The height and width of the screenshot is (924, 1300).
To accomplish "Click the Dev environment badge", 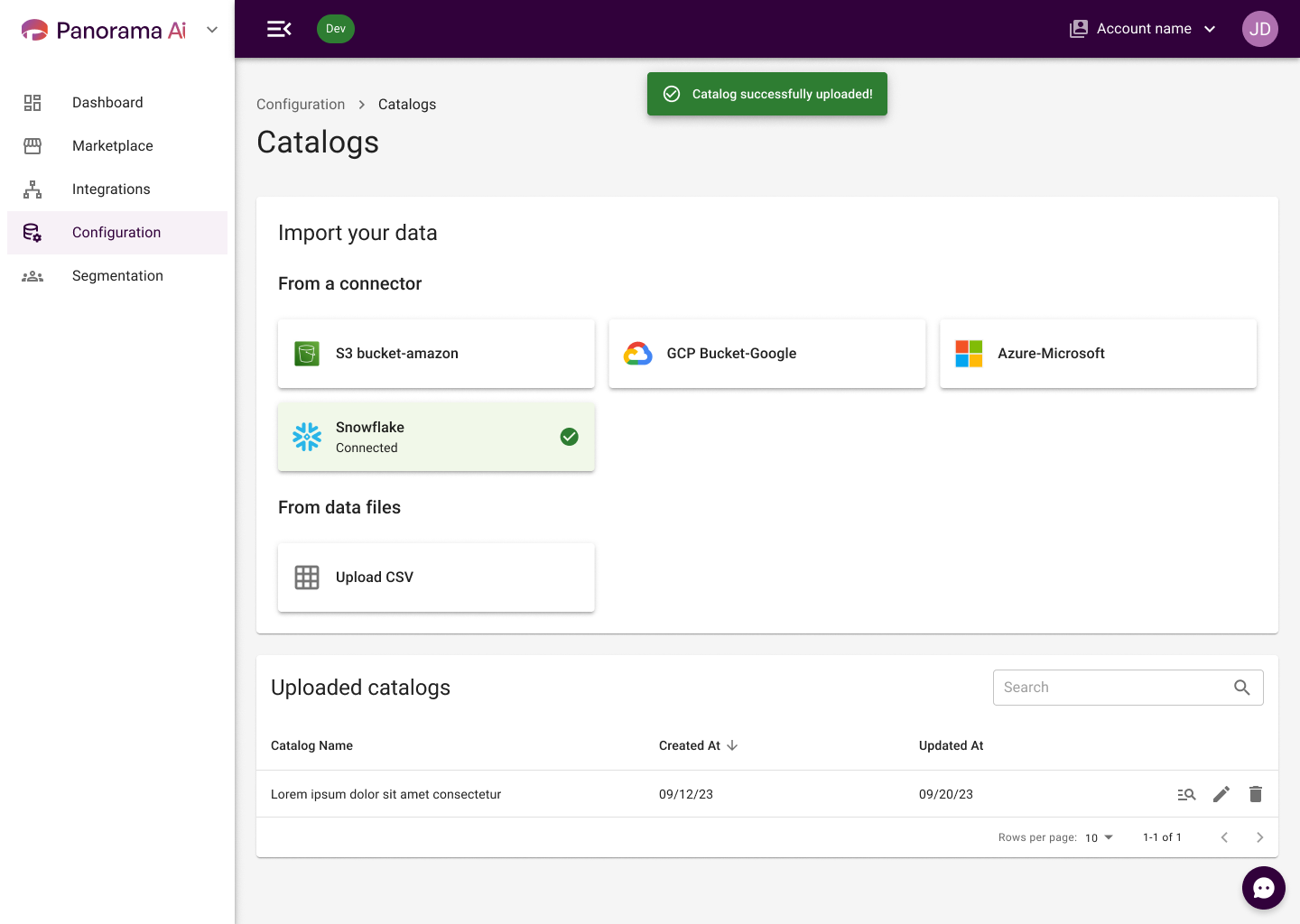I will (x=336, y=29).
